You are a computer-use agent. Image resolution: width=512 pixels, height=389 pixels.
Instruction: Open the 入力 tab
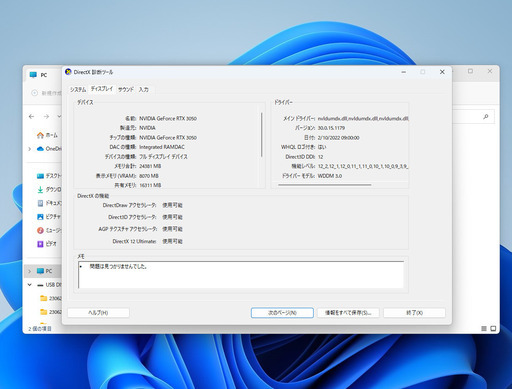144,89
